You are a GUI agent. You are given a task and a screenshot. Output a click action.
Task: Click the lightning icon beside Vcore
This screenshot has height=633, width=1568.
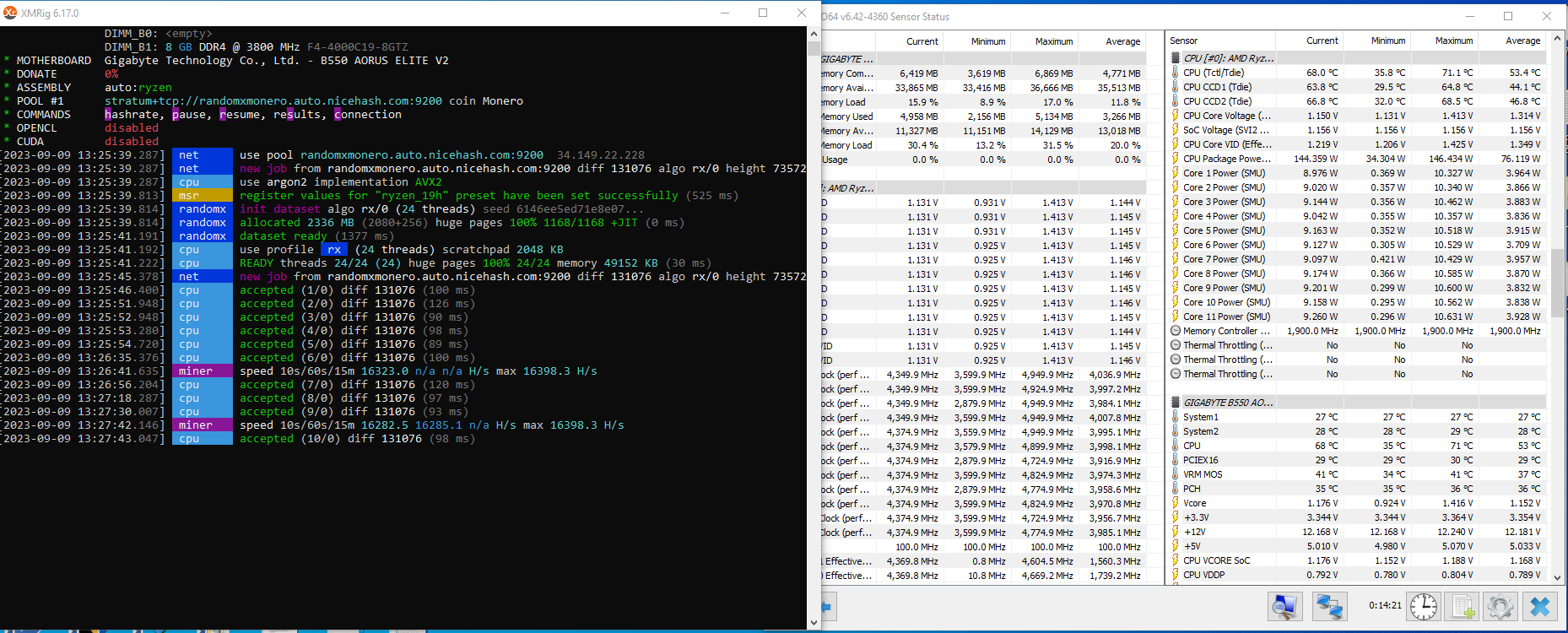1175,503
